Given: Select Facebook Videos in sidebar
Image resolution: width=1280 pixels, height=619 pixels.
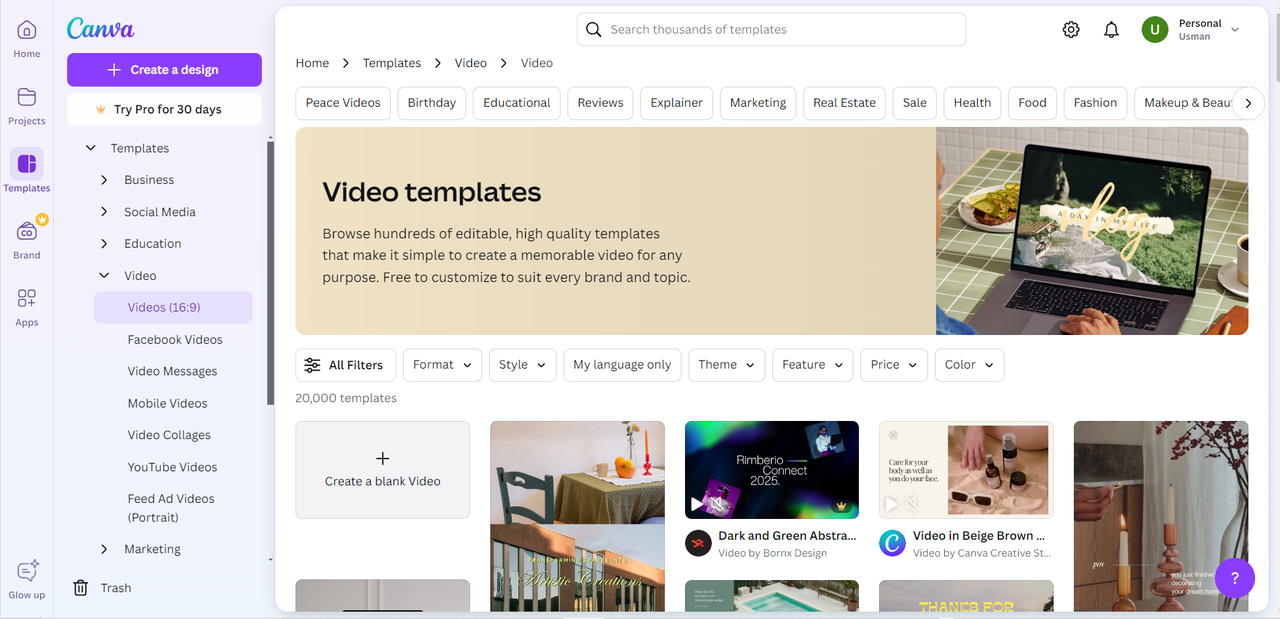Looking at the screenshot, I should coord(175,340).
